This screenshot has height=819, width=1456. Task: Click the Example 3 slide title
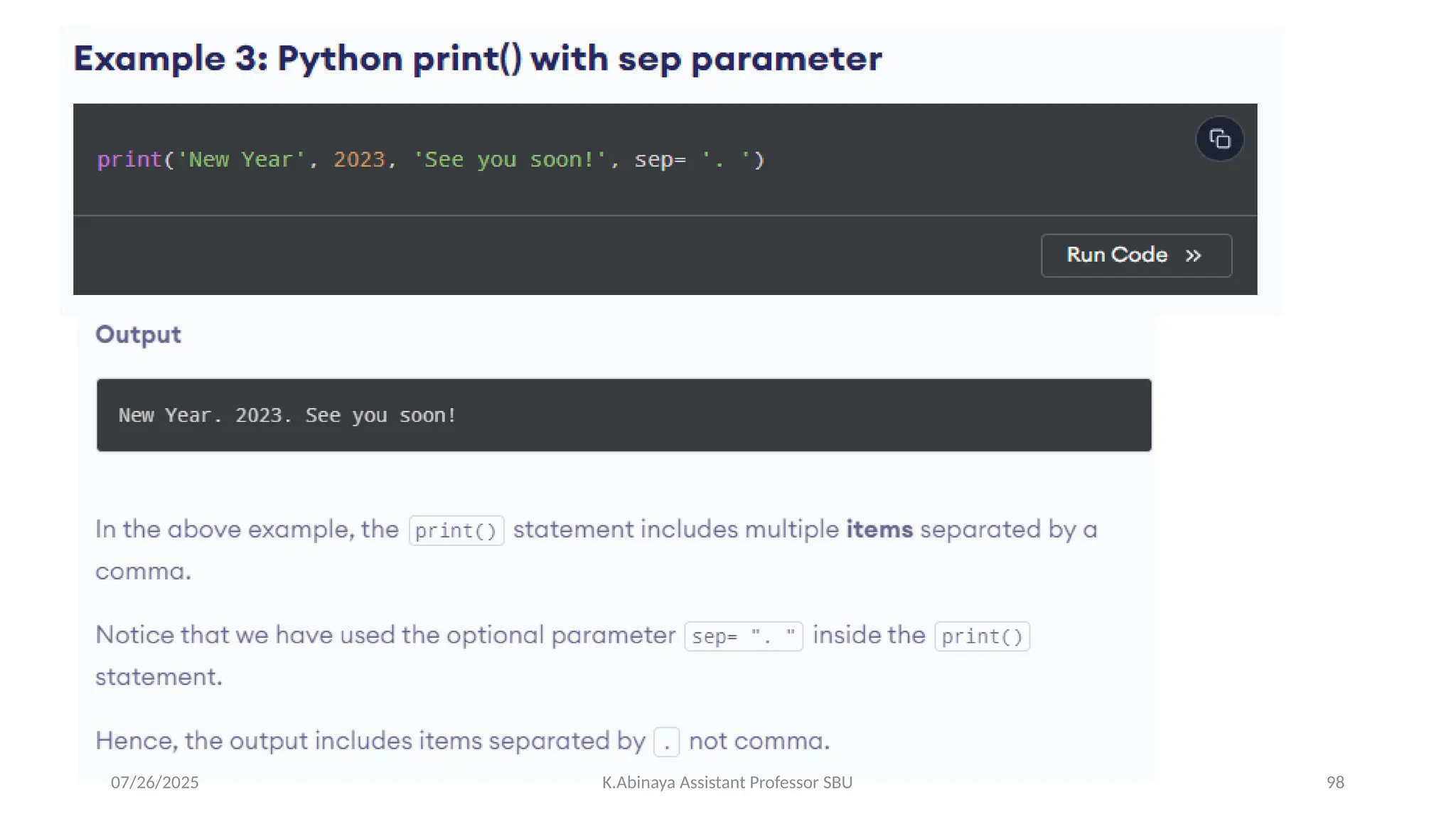(x=477, y=58)
